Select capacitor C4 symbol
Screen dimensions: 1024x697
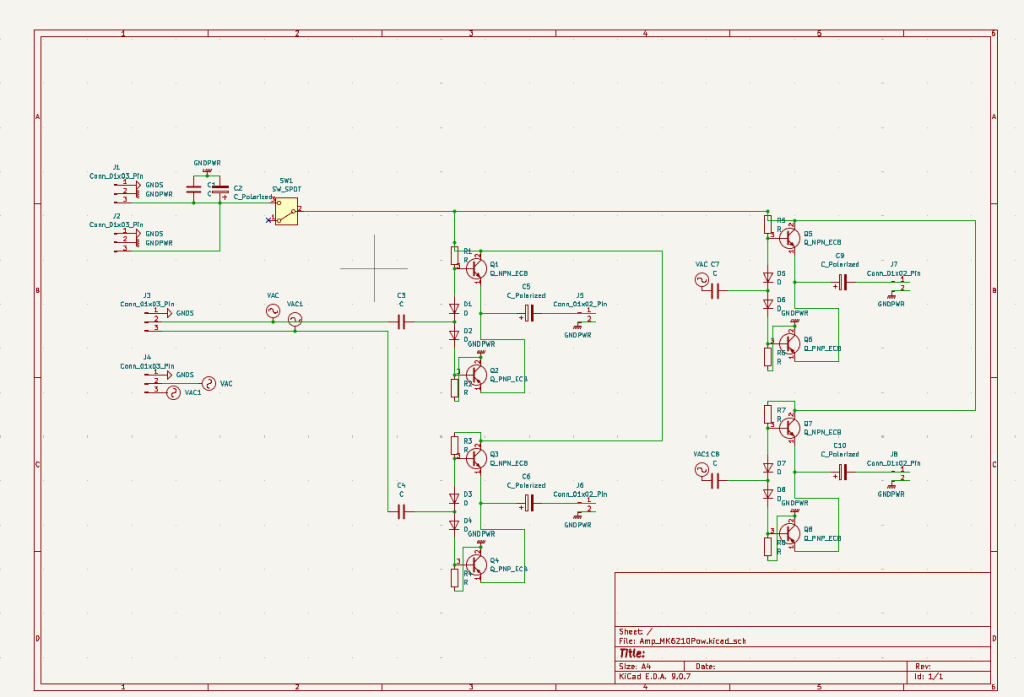pos(402,512)
